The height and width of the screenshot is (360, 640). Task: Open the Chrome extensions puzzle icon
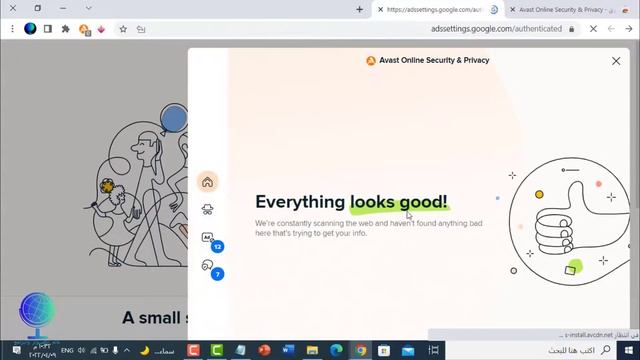(x=65, y=29)
